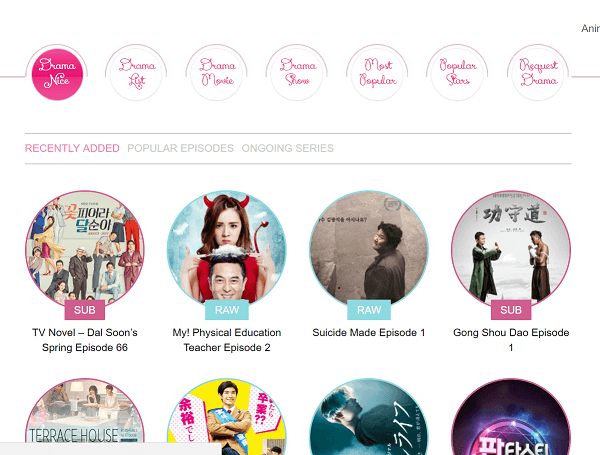This screenshot has width=600, height=455.
Task: Open Gong Shou Dao Episode 1 title link
Action: pos(511,340)
